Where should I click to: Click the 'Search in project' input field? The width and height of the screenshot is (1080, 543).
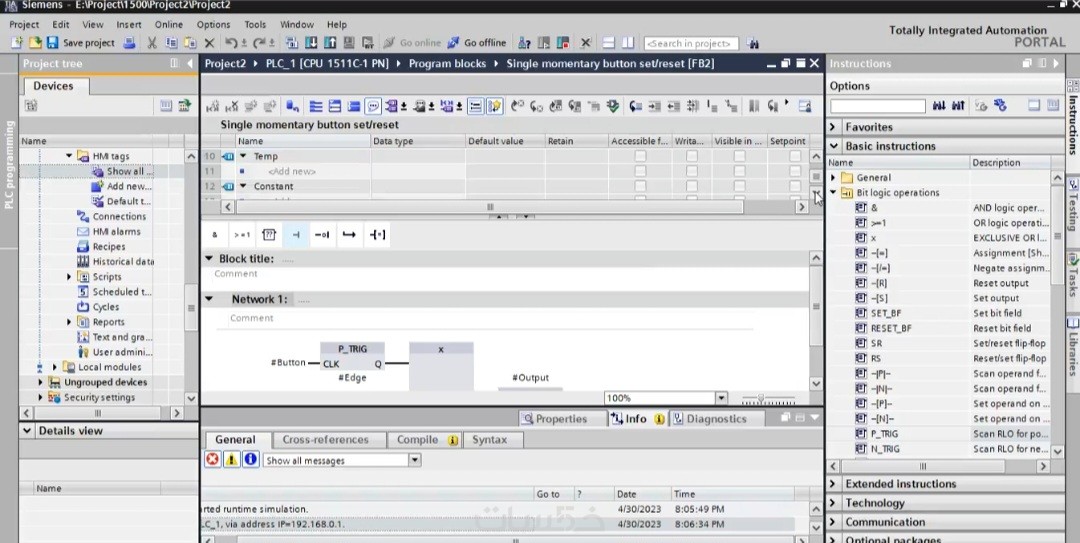pos(691,43)
